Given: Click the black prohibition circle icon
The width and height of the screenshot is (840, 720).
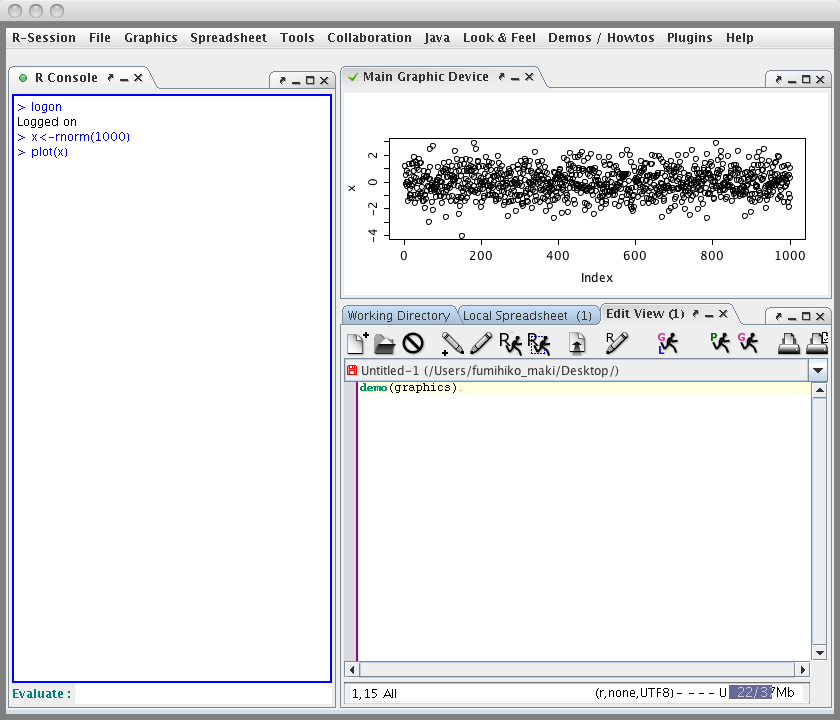Looking at the screenshot, I should click(x=413, y=344).
